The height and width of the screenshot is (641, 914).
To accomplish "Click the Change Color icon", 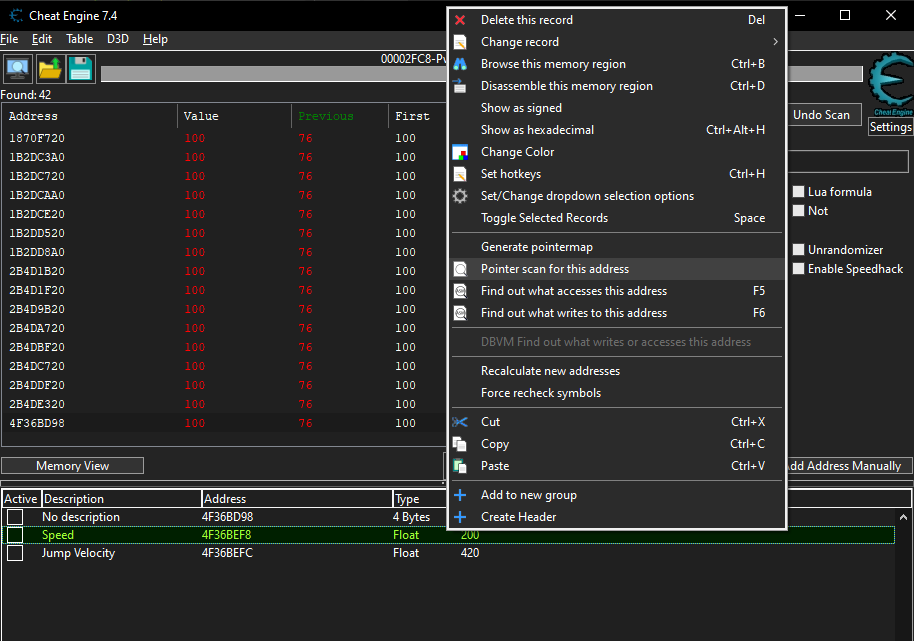I will pyautogui.click(x=460, y=152).
